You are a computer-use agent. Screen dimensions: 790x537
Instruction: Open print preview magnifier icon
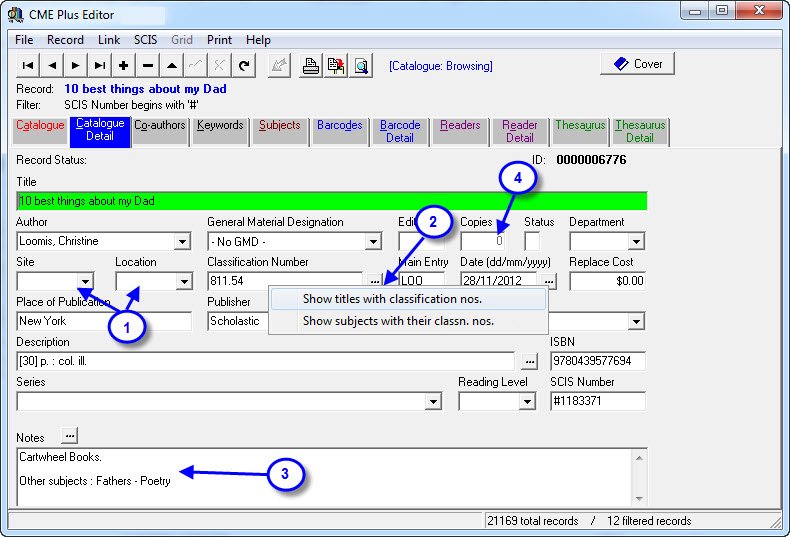(361, 66)
